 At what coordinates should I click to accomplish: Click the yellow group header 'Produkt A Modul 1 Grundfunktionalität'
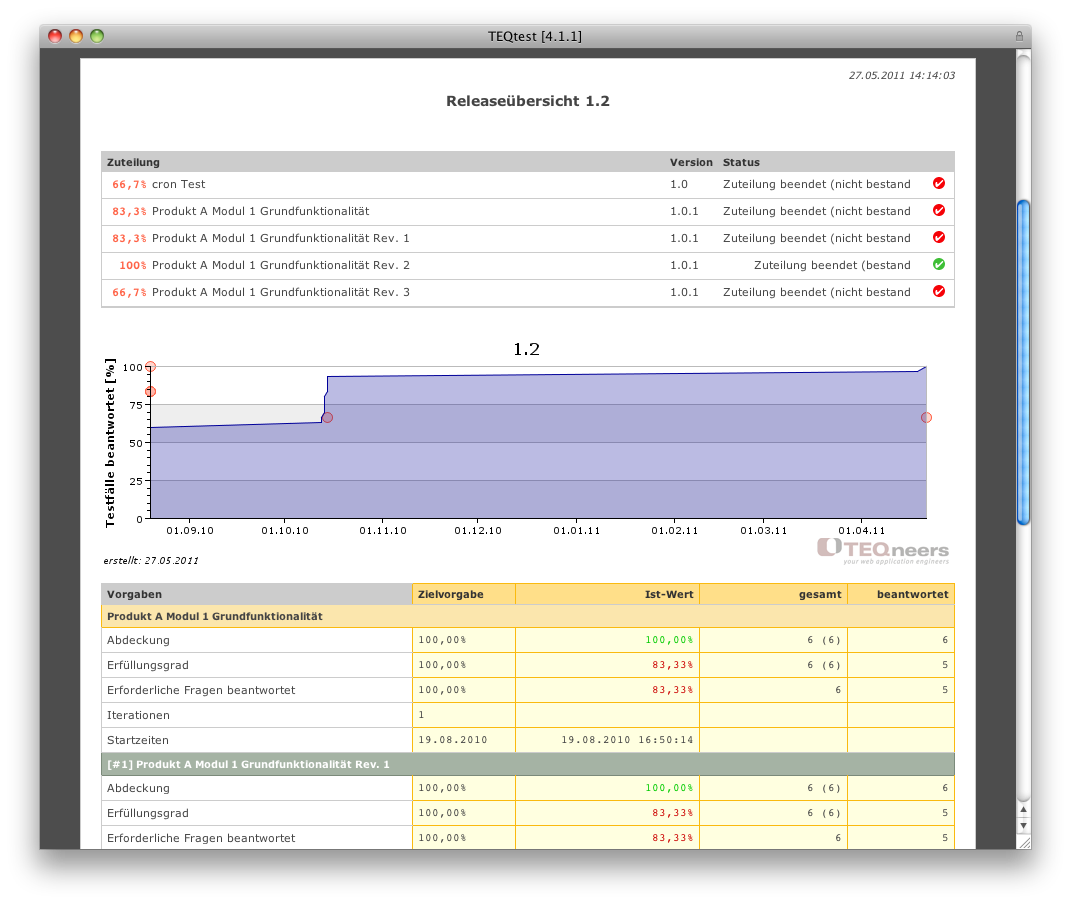528,616
